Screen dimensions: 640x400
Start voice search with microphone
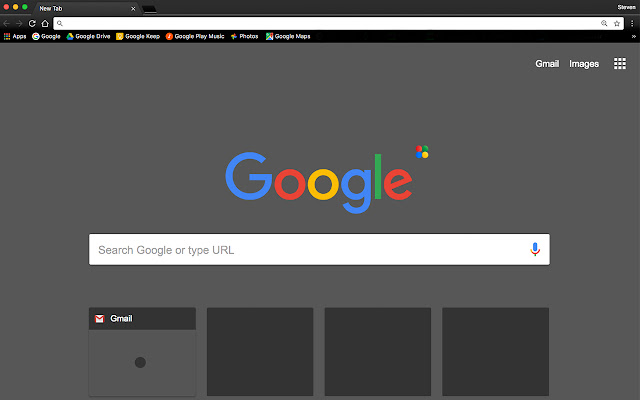point(535,249)
